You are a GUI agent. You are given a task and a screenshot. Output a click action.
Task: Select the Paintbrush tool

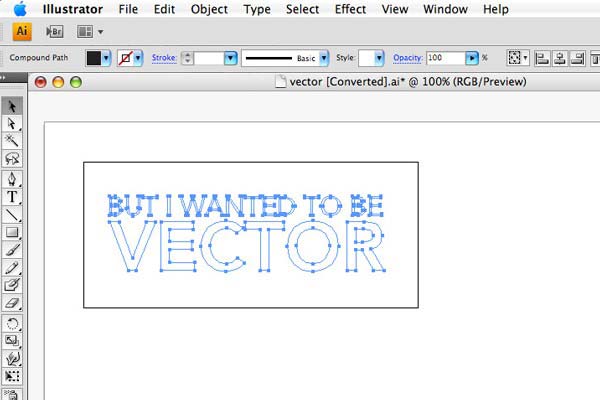coord(12,250)
